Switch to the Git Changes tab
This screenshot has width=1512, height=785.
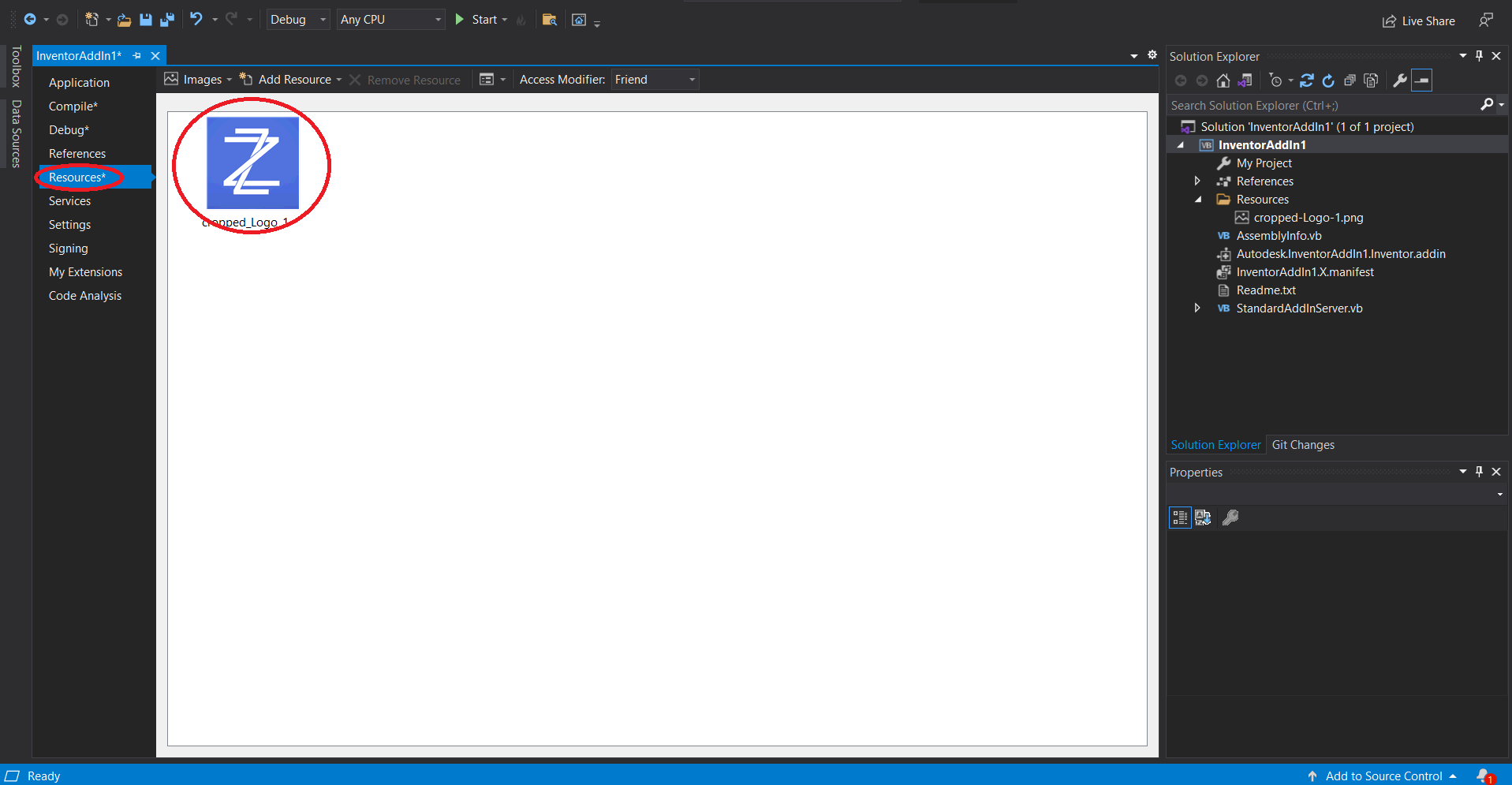(x=1303, y=444)
